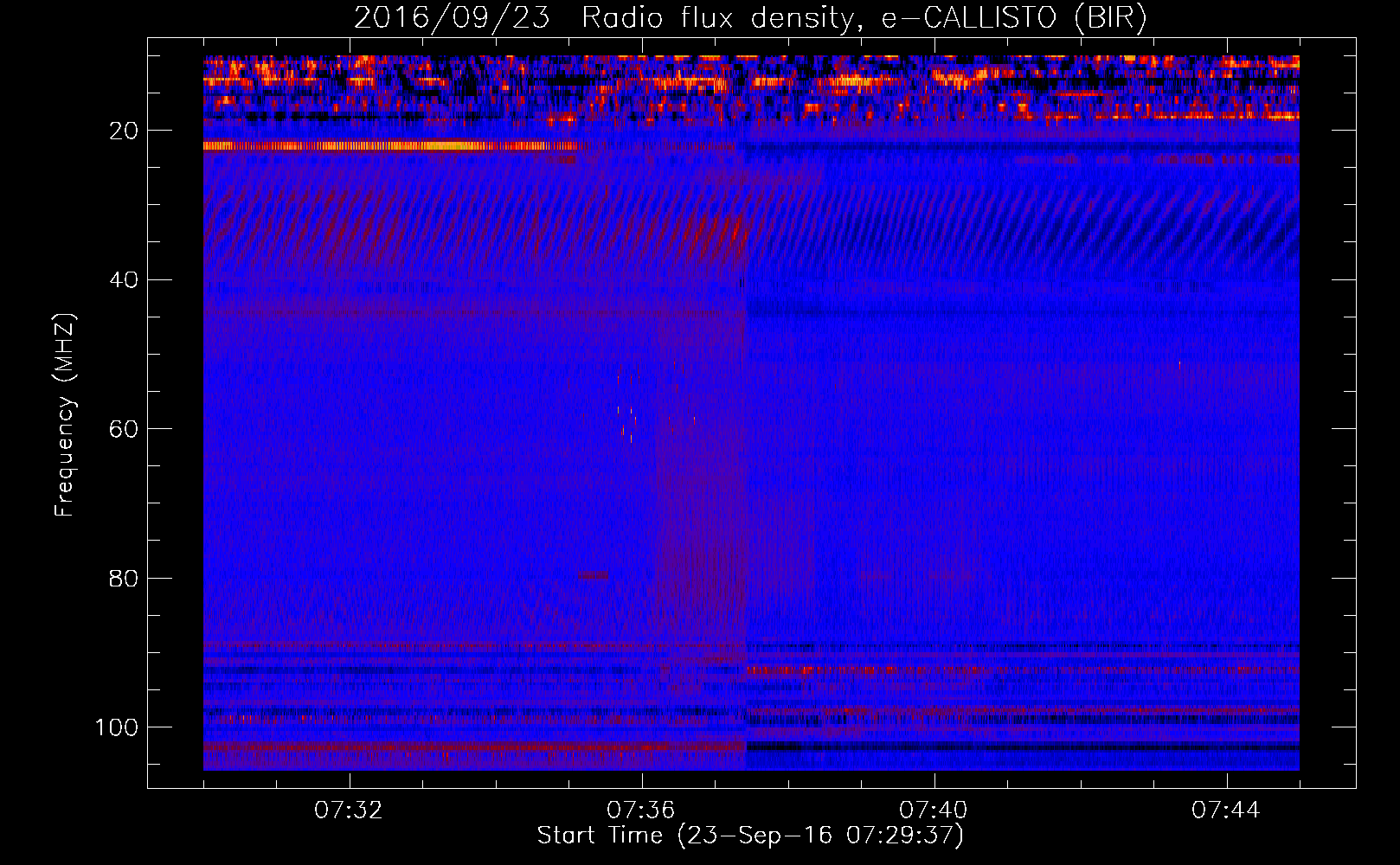Click the 100 MHz frequency tick label

(x=117, y=727)
